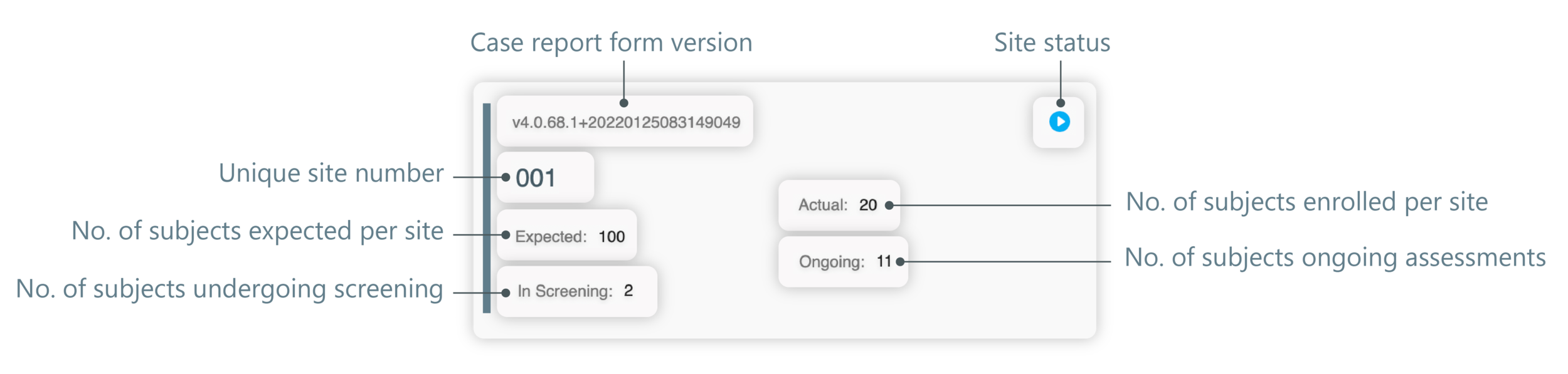Select the v4.0.68.1 form version chip
The image size is (1568, 374).
625,122
